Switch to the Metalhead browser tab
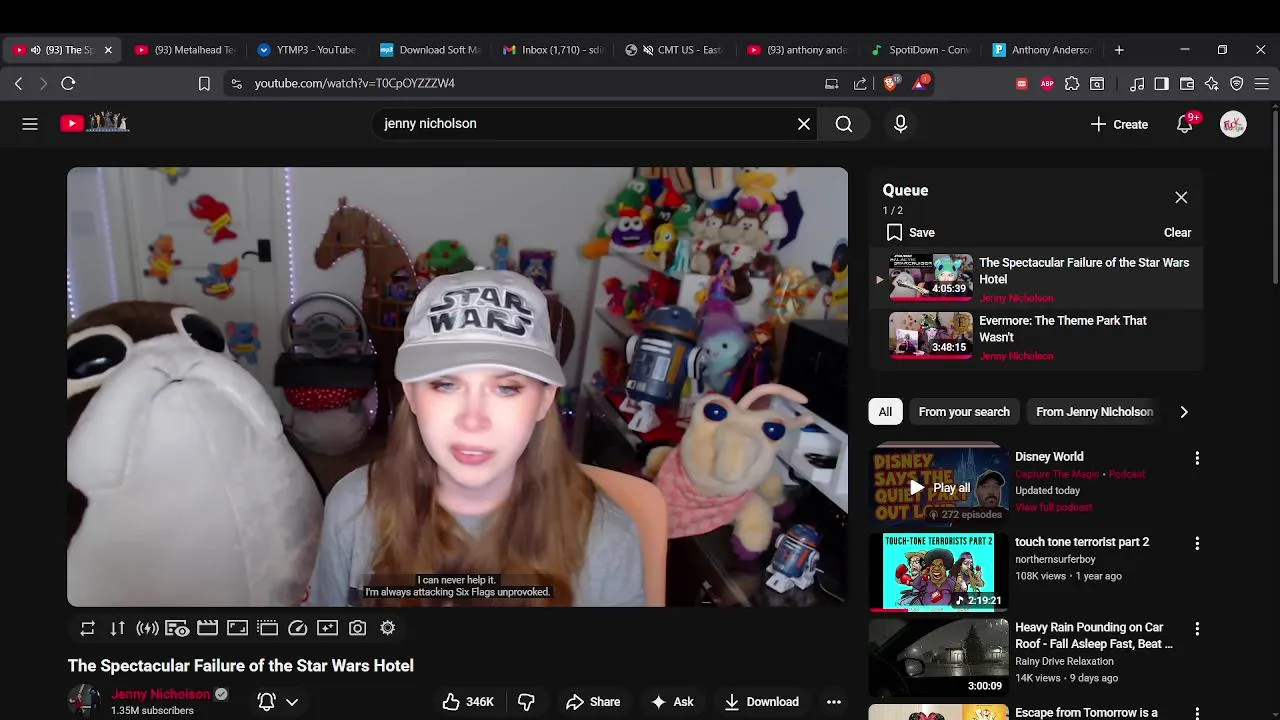Viewport: 1280px width, 720px height. pyautogui.click(x=185, y=50)
